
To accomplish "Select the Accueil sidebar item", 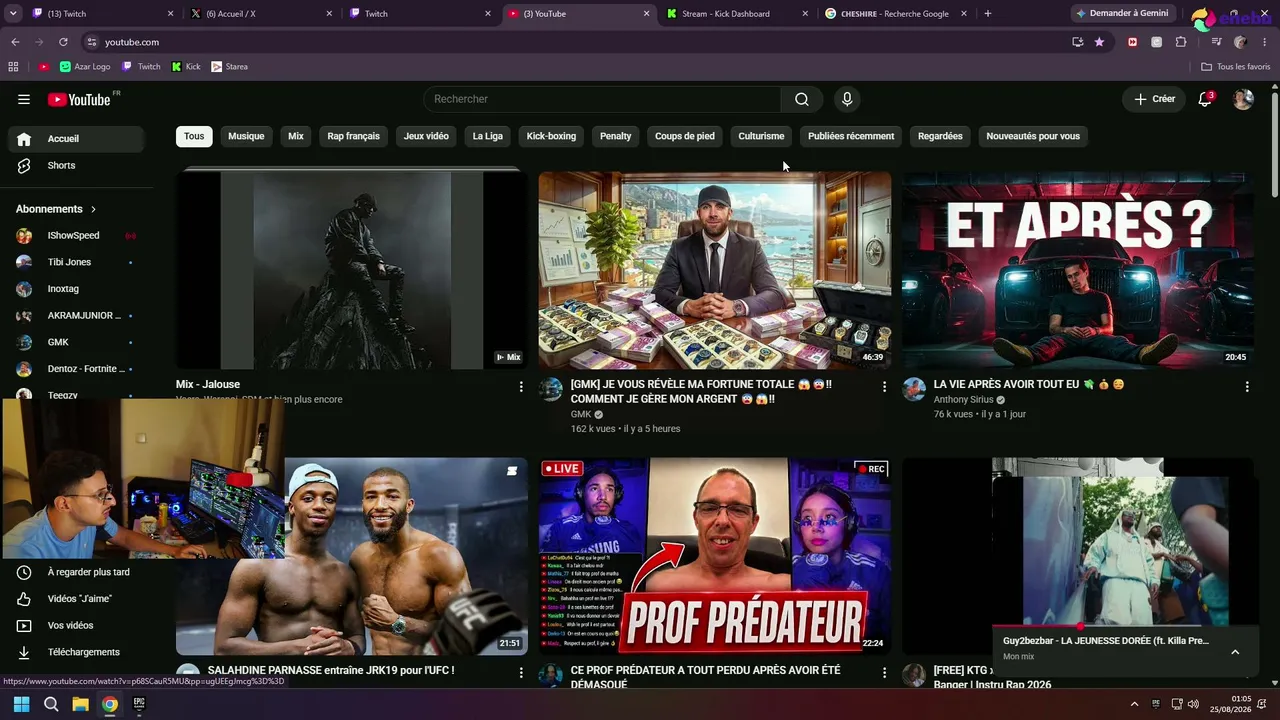I will coord(76,139).
